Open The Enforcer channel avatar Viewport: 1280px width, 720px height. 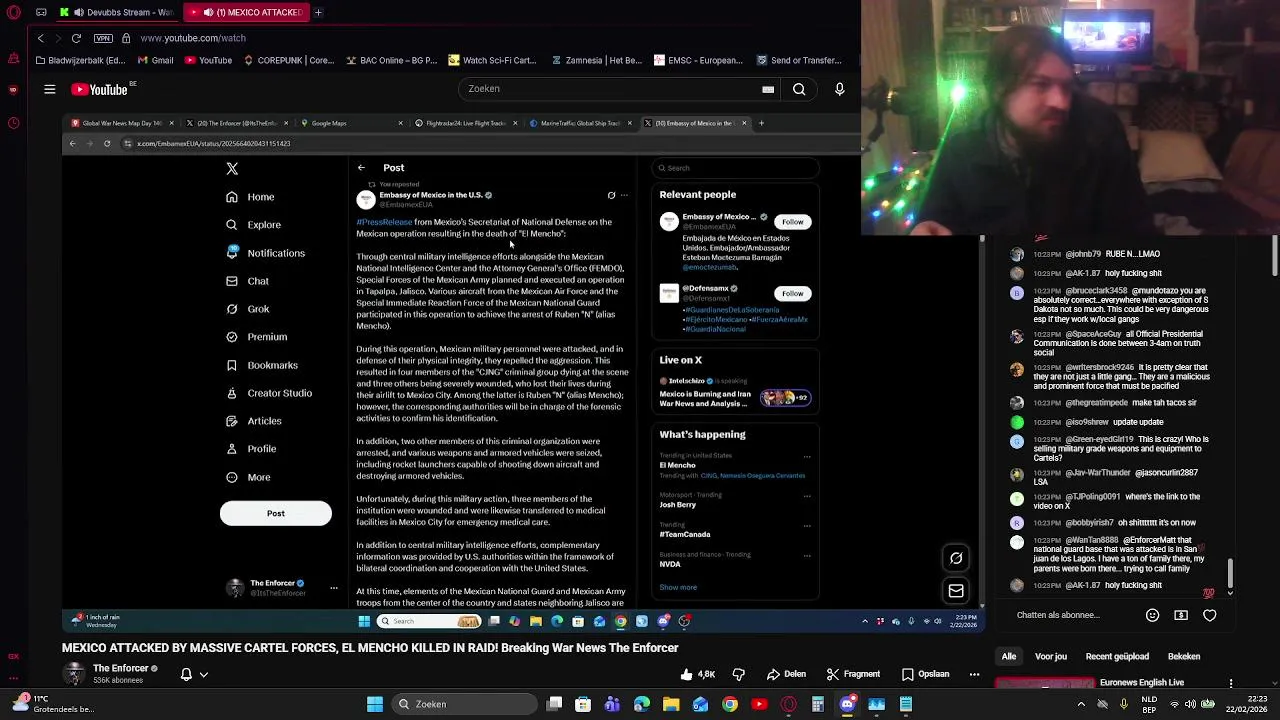coord(74,673)
